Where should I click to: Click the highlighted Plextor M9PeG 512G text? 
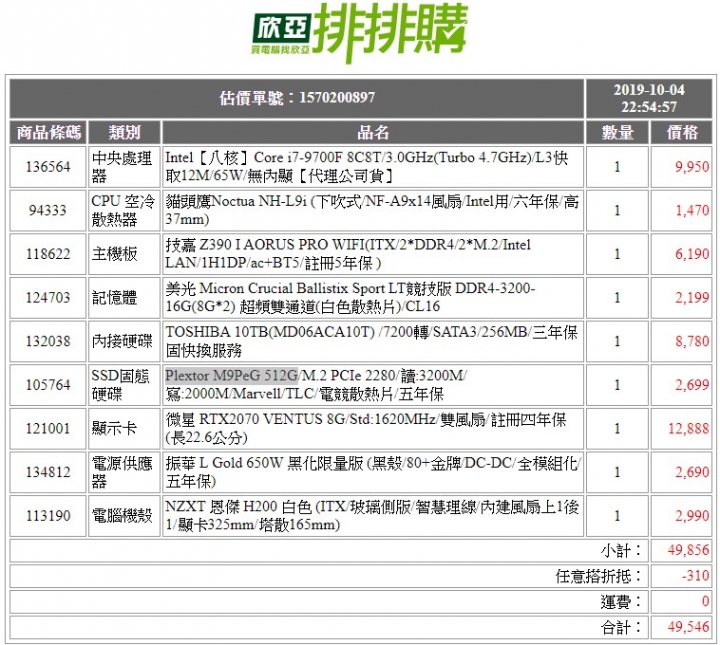click(x=231, y=376)
